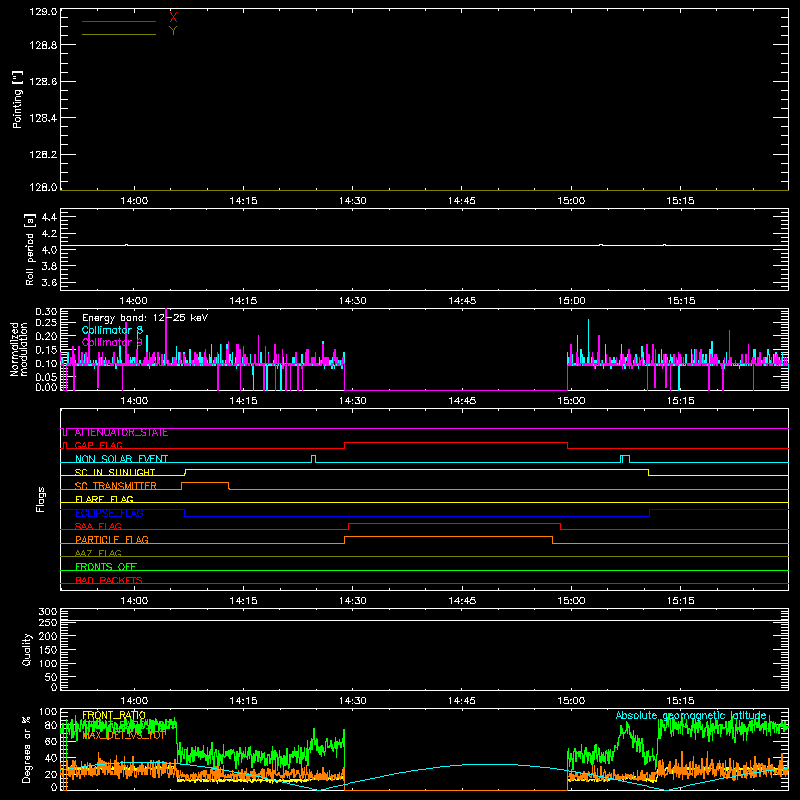Click the GAP_FLAG label
Screen dimensions: 800x800
[99, 445]
